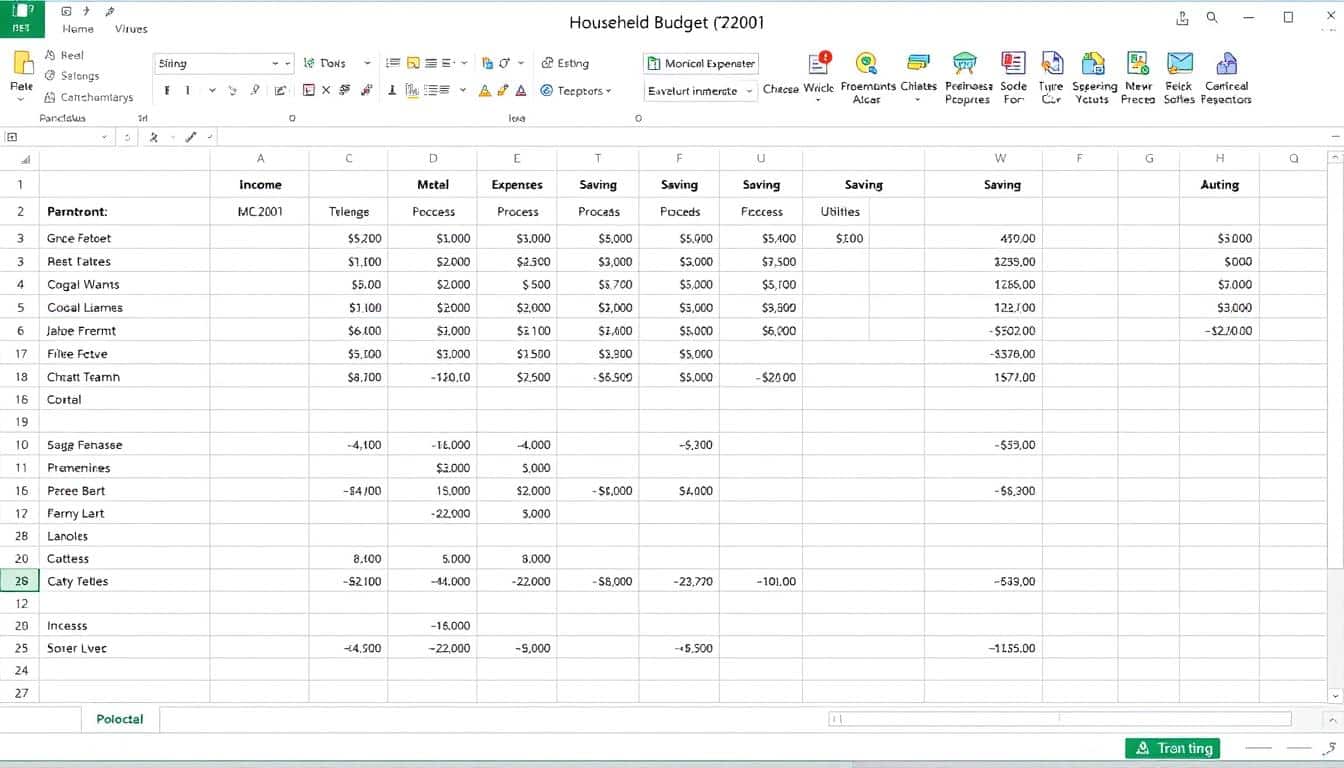1344x768 pixels.
Task: Select the Polocatal sheet tab
Action: [x=120, y=719]
